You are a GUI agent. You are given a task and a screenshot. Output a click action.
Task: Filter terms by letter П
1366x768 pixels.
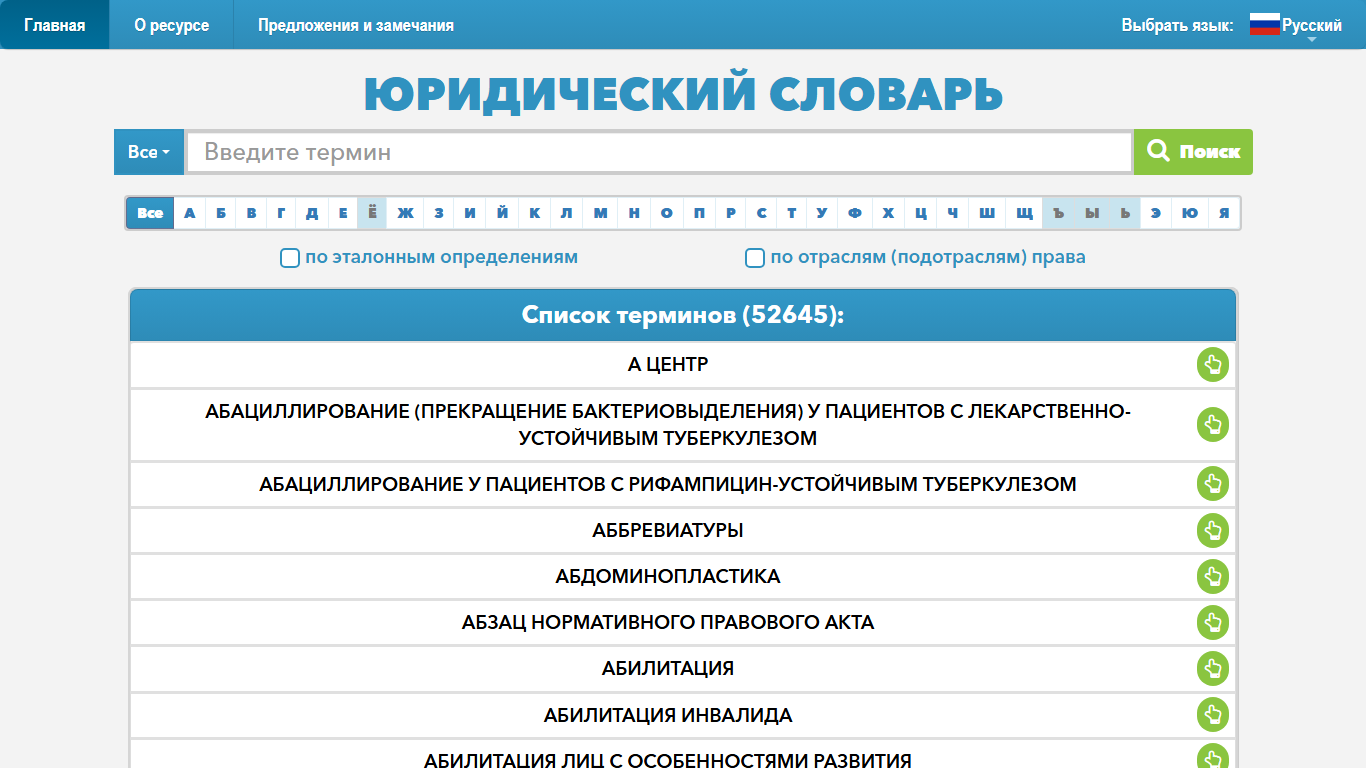click(x=698, y=213)
